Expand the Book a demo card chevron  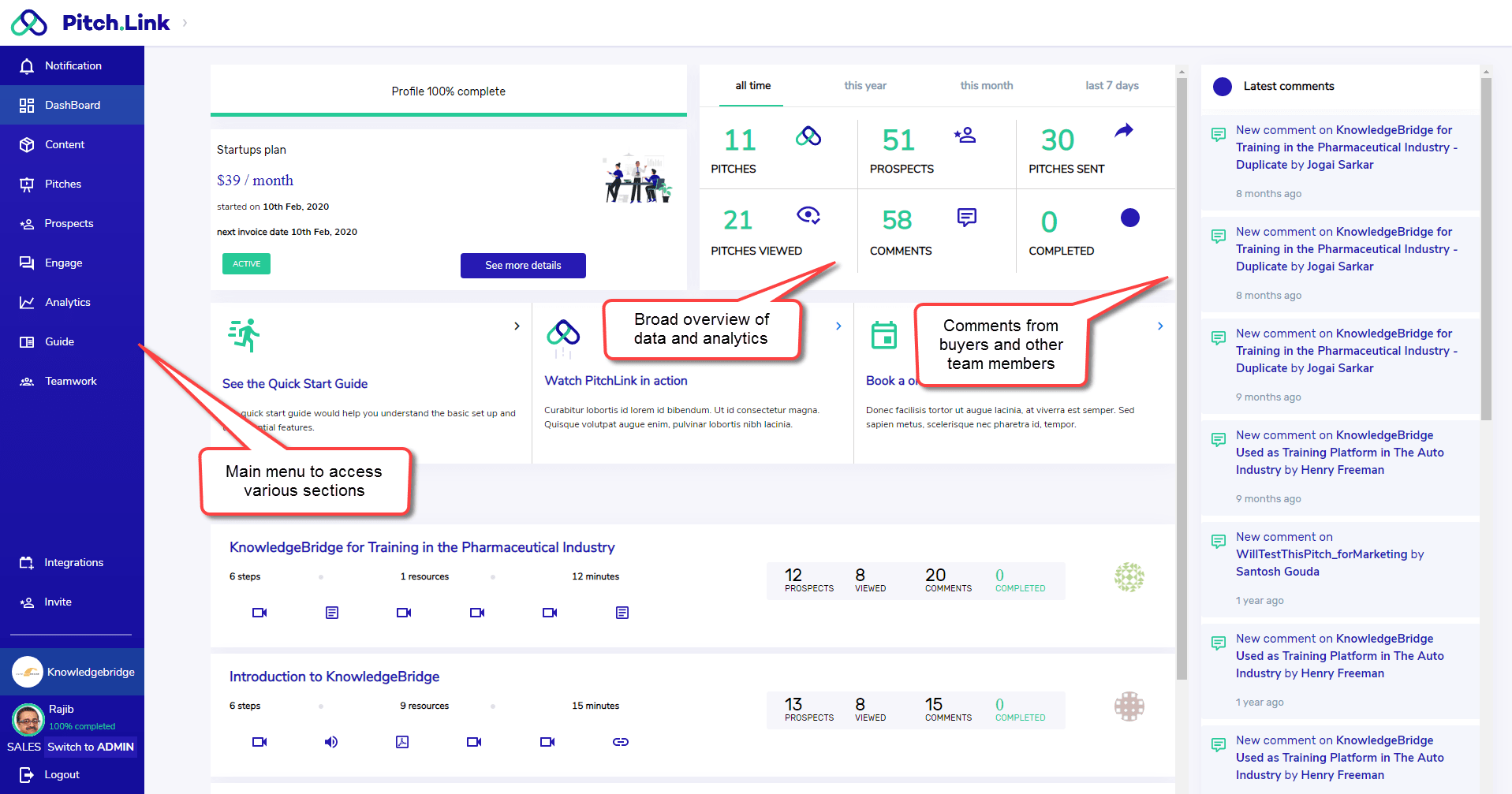[1160, 326]
